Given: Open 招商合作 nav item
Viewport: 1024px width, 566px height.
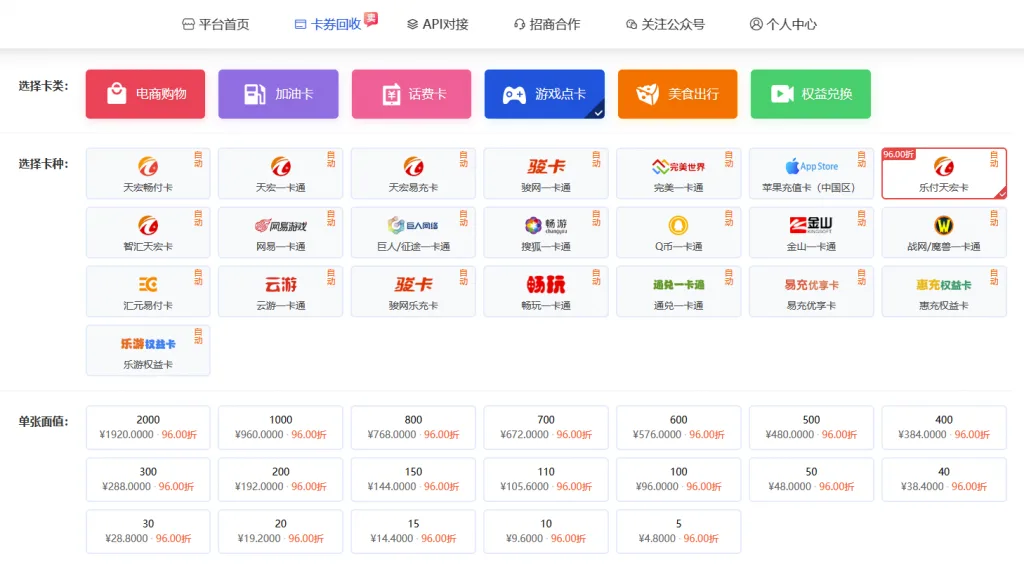Looking at the screenshot, I should [x=547, y=24].
